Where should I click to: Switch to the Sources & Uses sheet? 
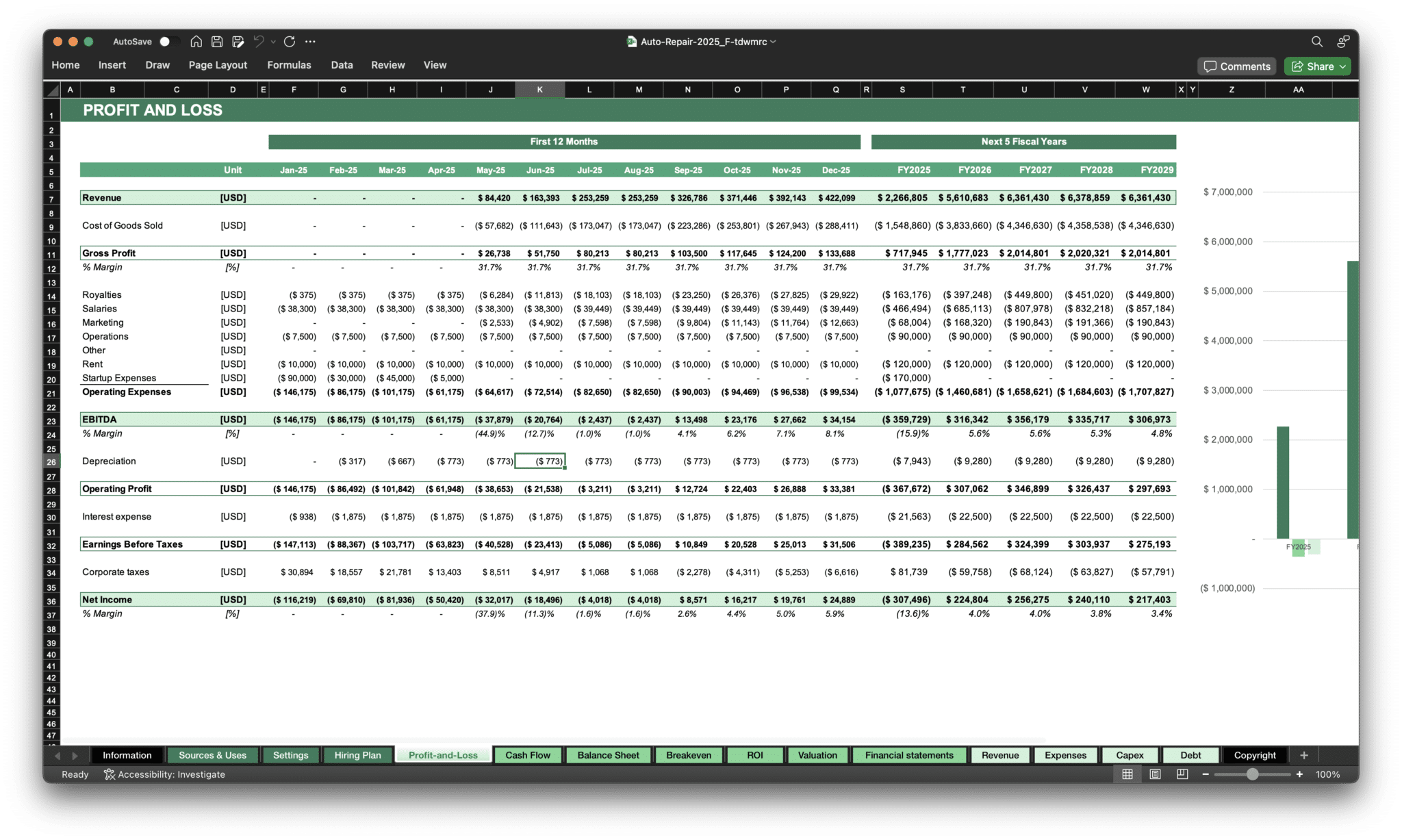pos(212,755)
